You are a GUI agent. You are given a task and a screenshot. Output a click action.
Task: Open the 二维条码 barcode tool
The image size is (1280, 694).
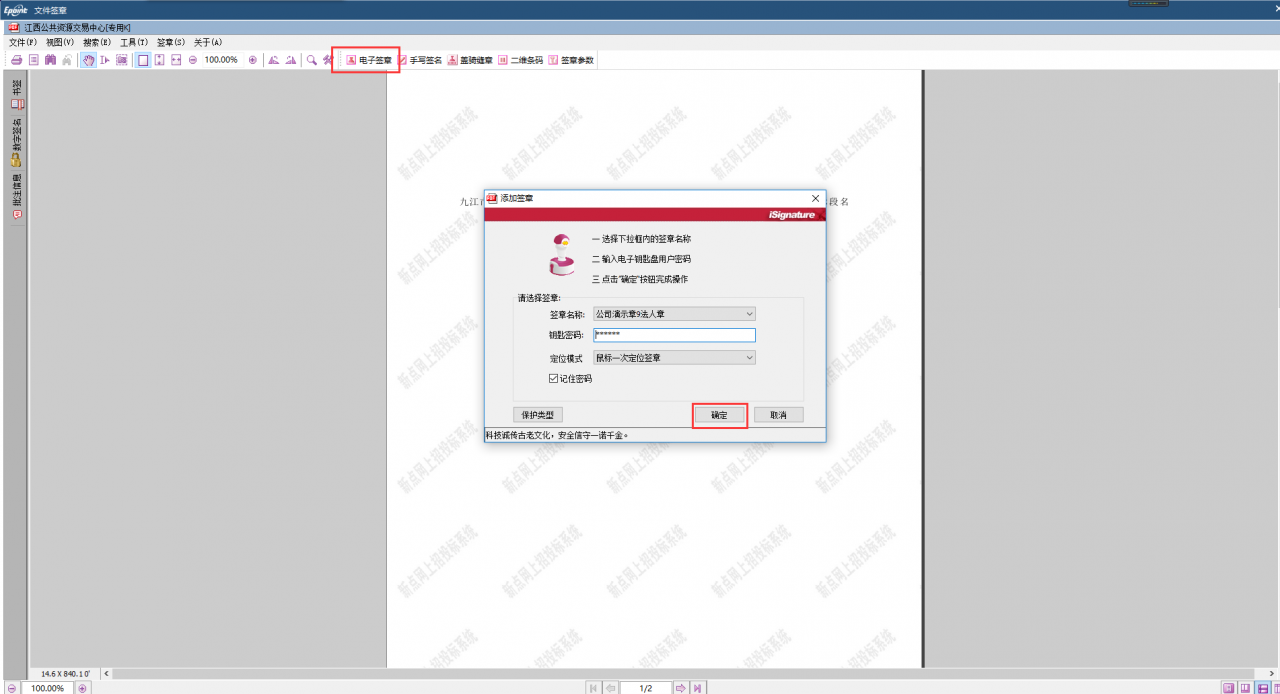tap(520, 60)
